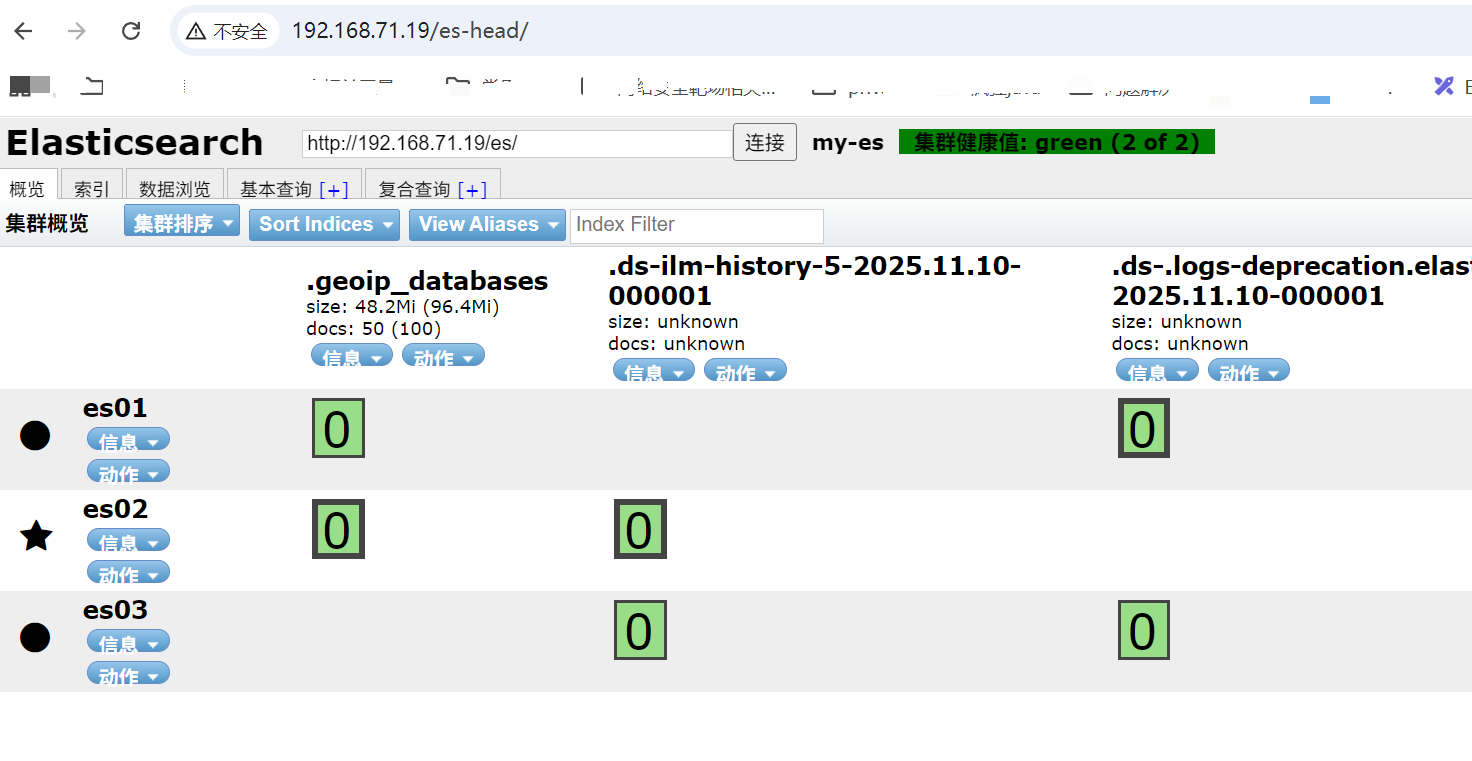Image resolution: width=1472 pixels, height=761 pixels.
Task: Open 信息 dropdown for node es01
Action: [x=128, y=440]
